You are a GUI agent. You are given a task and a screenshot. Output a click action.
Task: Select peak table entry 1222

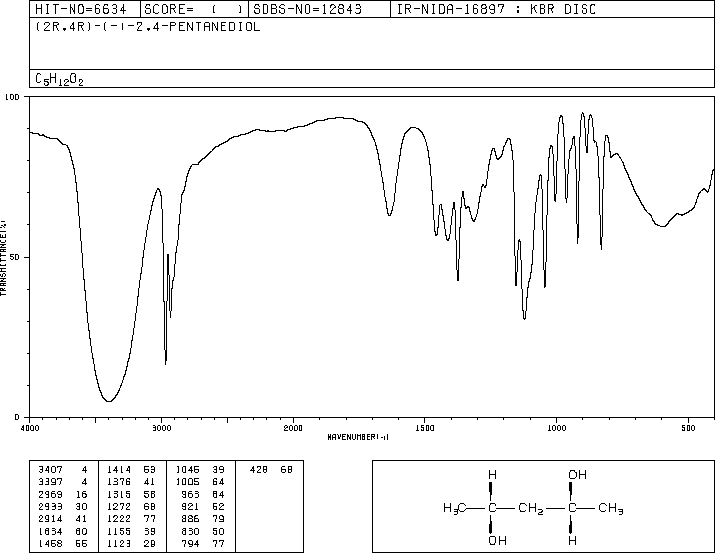[119, 519]
